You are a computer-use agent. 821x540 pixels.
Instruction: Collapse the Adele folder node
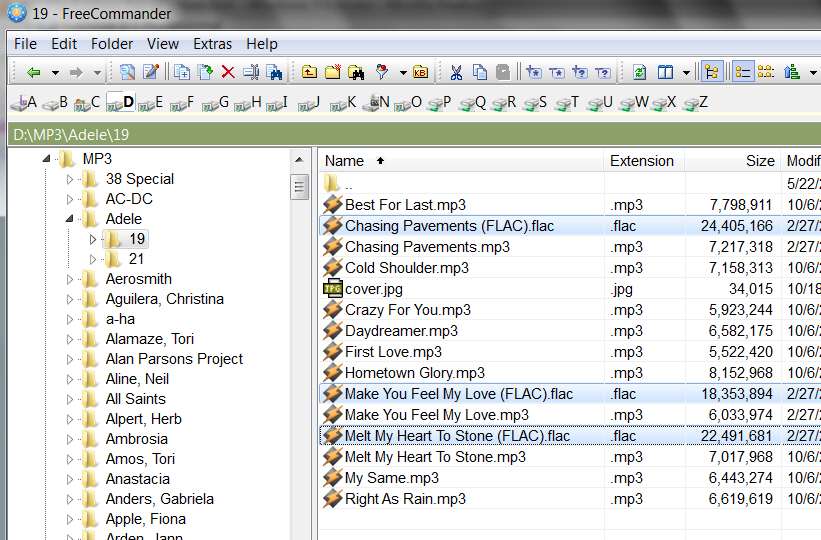[70, 219]
